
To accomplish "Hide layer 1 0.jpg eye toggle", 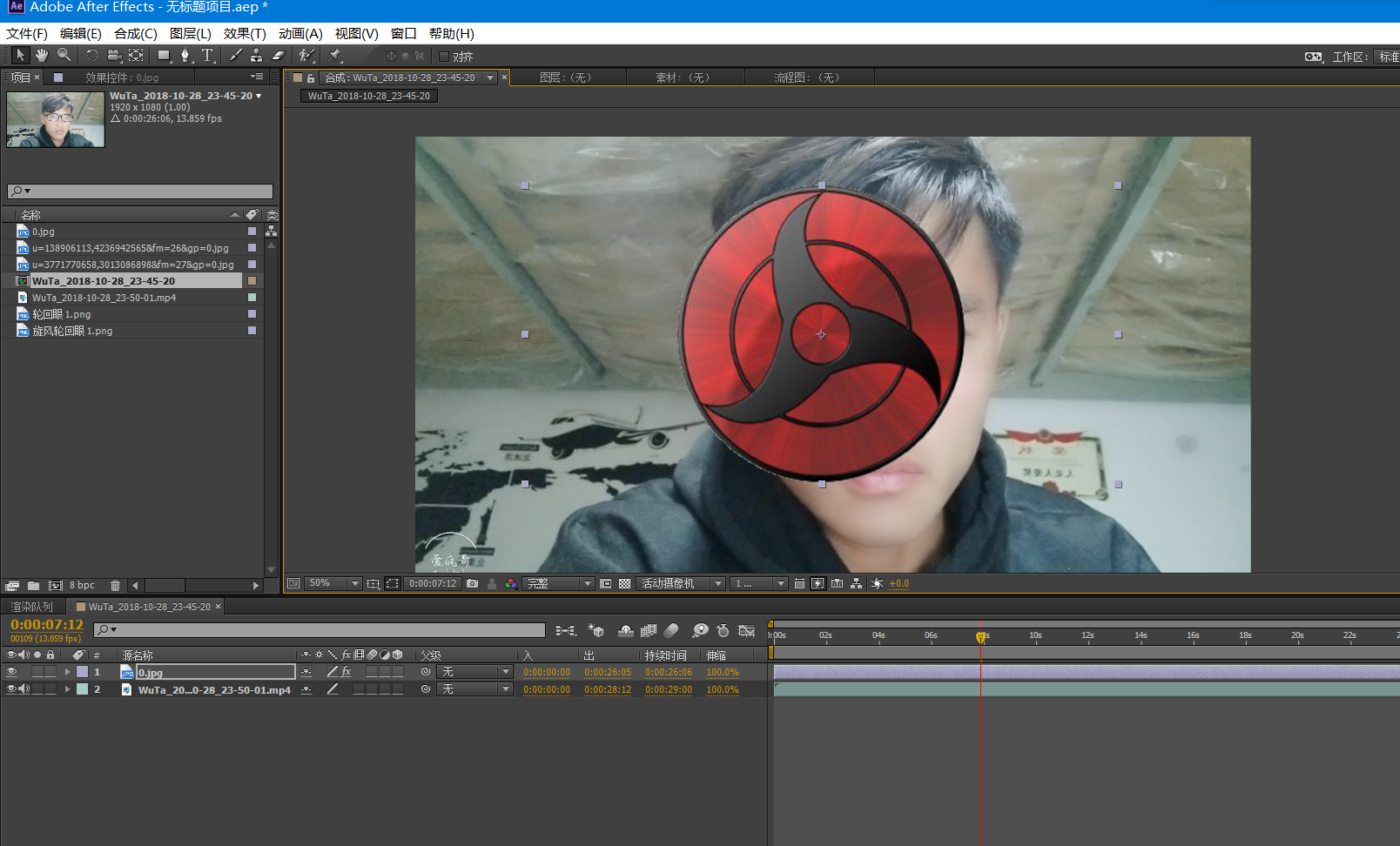I will tap(11, 672).
